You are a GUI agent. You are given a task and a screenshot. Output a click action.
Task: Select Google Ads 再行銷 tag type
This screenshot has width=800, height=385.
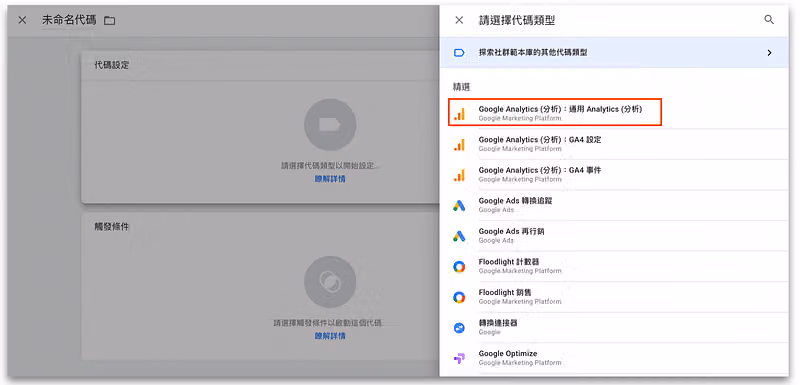tap(614, 236)
